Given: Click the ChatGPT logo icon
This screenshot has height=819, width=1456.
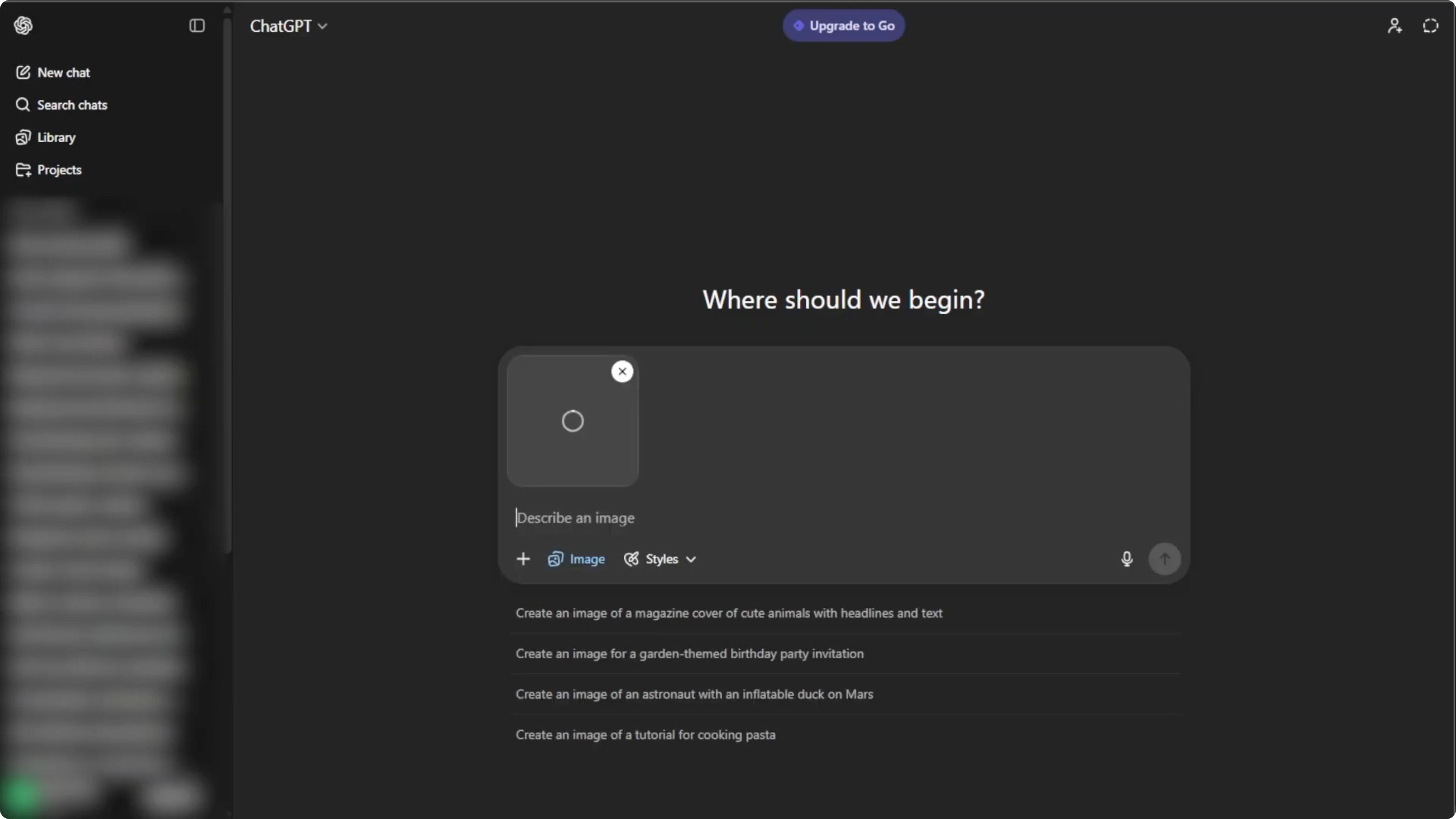Looking at the screenshot, I should (23, 25).
